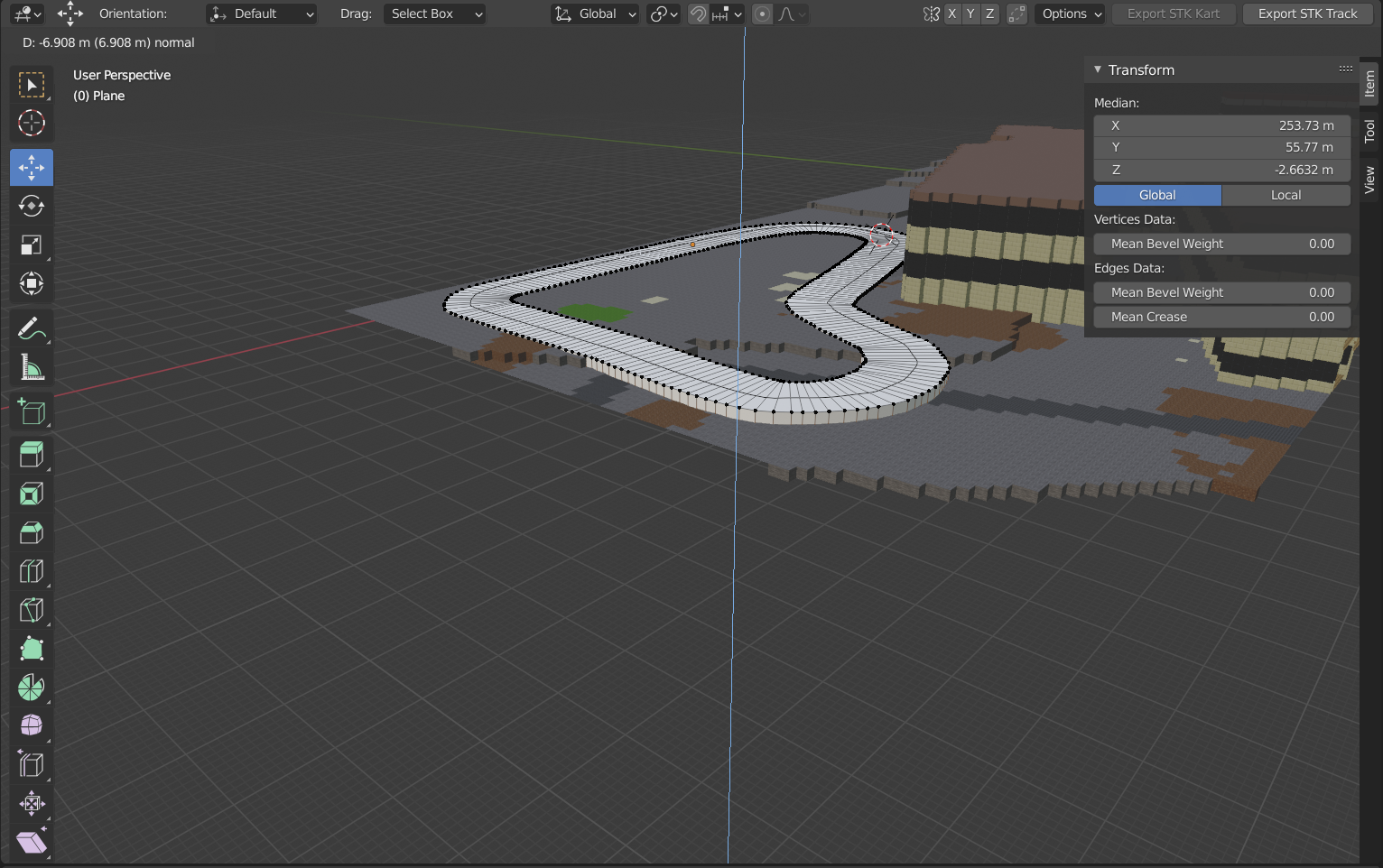The height and width of the screenshot is (868, 1383).
Task: Click the Export STK Track button
Action: 1307,14
